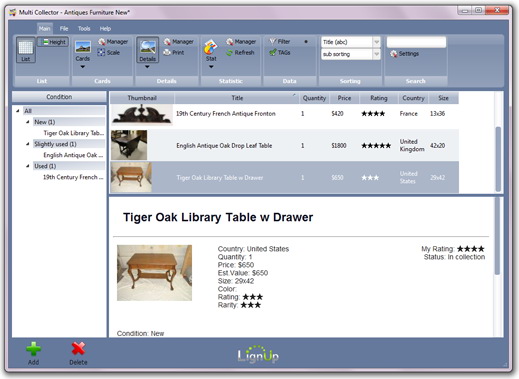This screenshot has width=519, height=379.
Task: Sort by the Rating column header
Action: click(379, 98)
